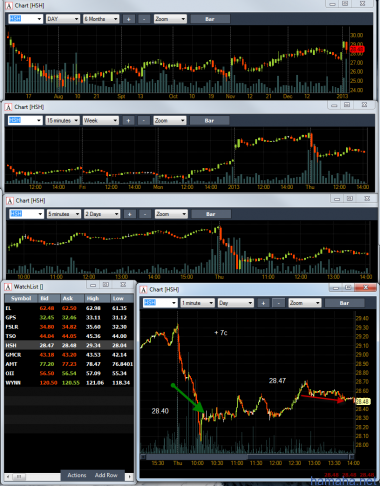Click the left arrow on the WatchList horizontal scrollbar

point(8,476)
